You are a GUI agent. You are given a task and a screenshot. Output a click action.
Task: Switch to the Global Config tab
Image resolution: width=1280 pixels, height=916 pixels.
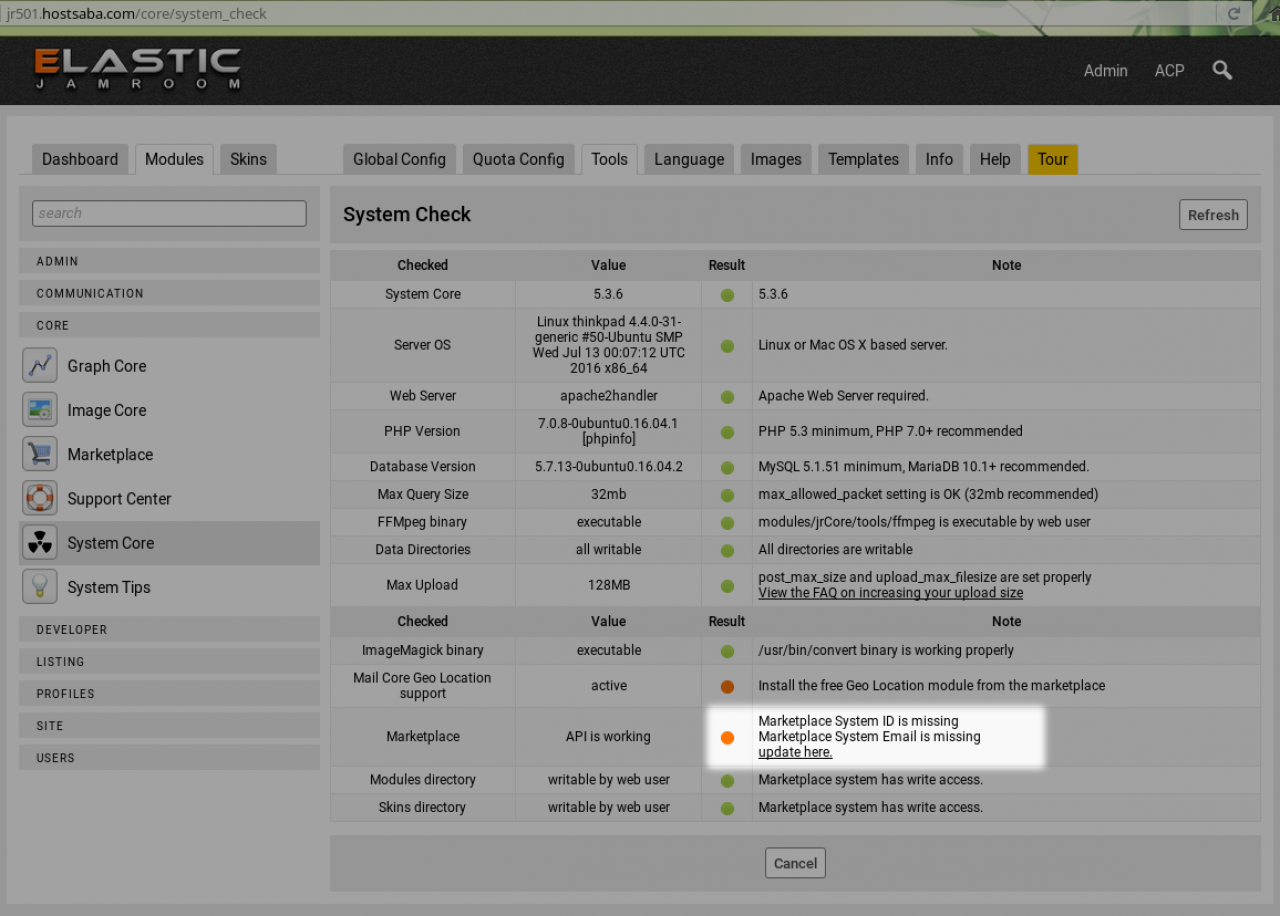[399, 159]
